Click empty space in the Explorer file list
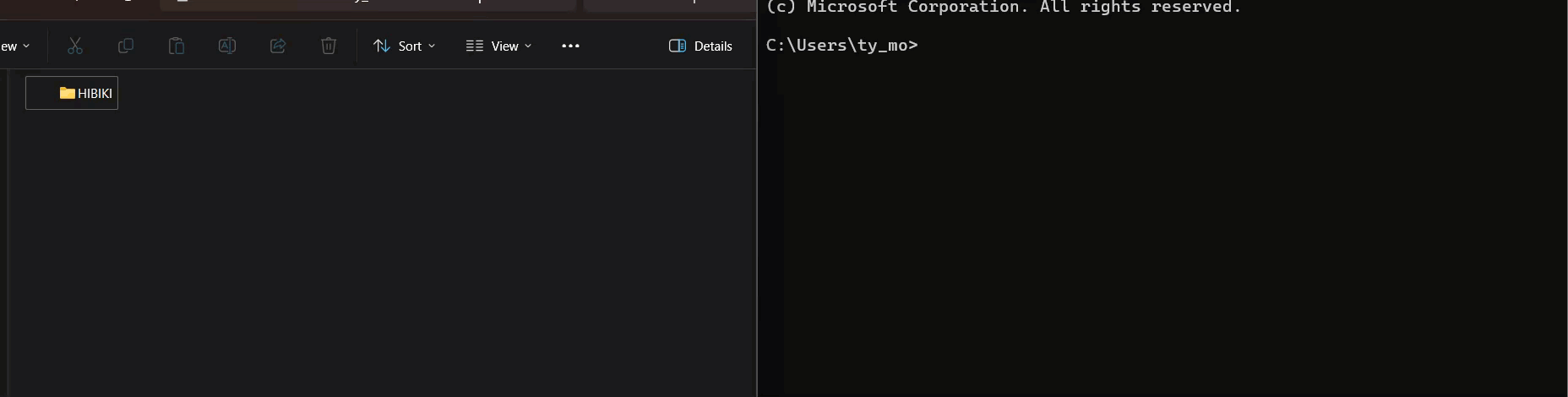This screenshot has height=397, width=1568. (x=380, y=253)
